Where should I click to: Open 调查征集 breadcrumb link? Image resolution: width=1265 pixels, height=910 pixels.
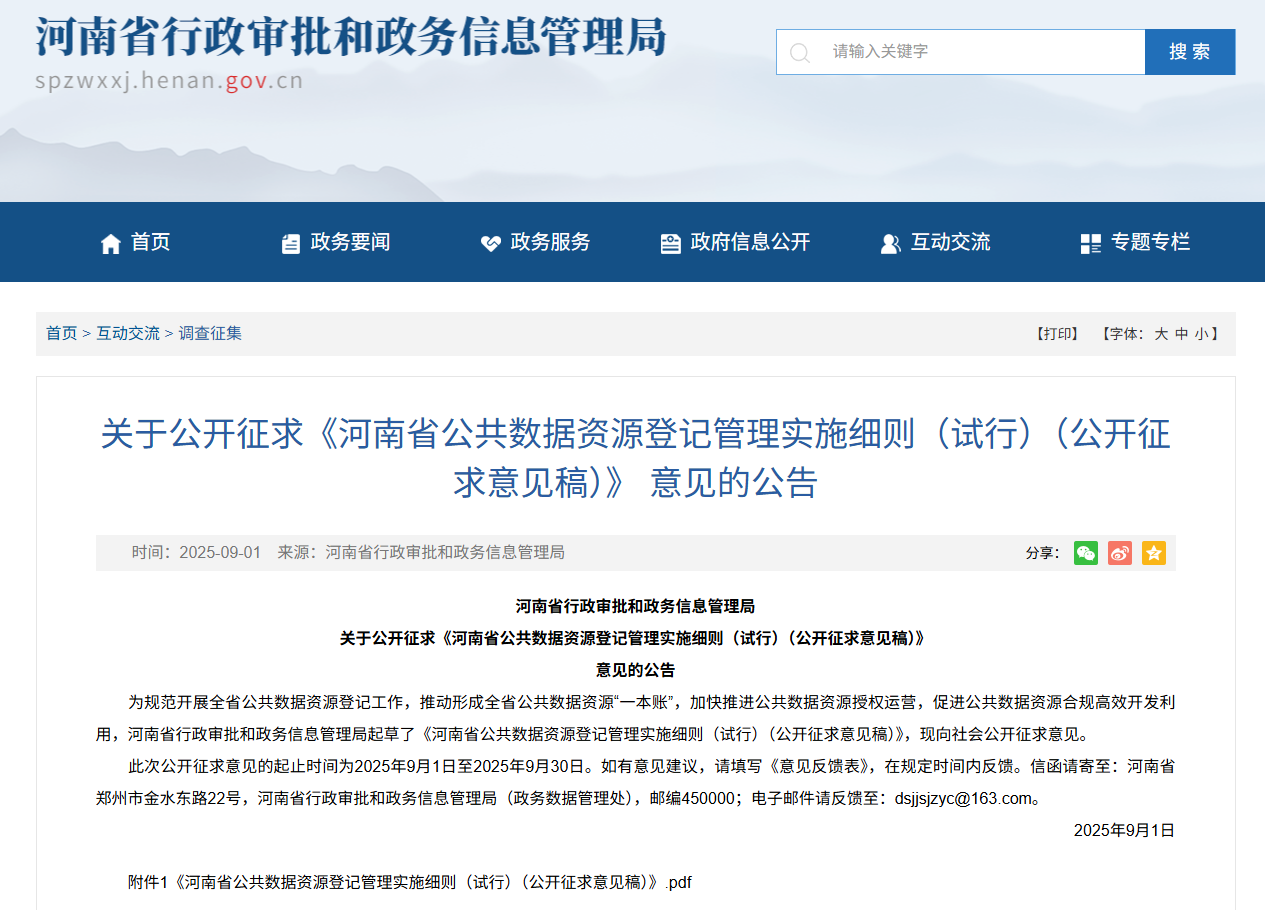(210, 334)
